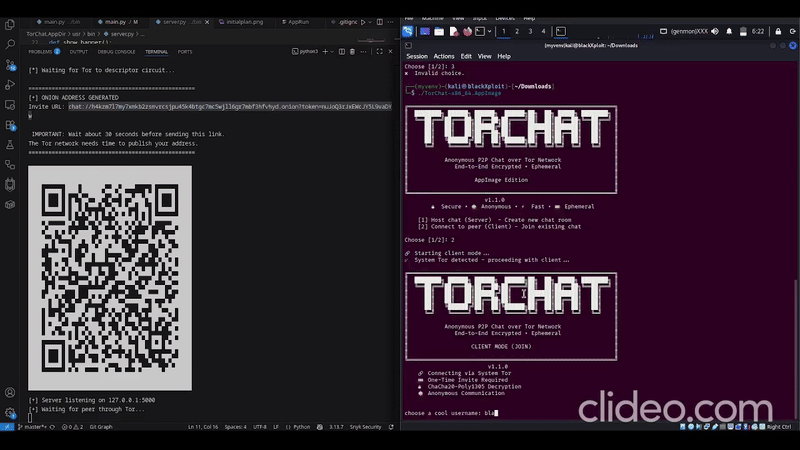Open the Manage gear in VS Code
This screenshot has height=450, width=800.
(x=10, y=413)
